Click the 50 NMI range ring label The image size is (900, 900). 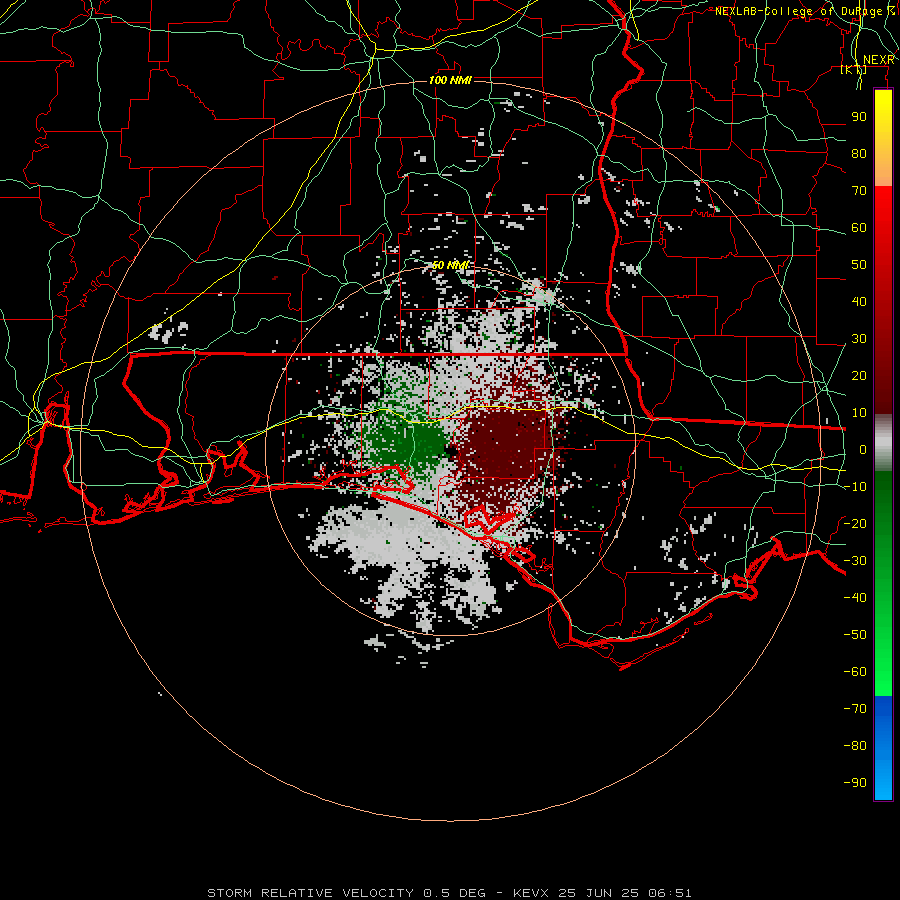point(450,265)
